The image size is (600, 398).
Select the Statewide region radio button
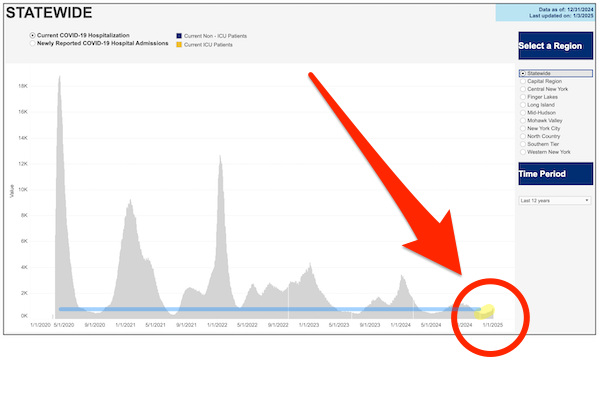click(523, 73)
